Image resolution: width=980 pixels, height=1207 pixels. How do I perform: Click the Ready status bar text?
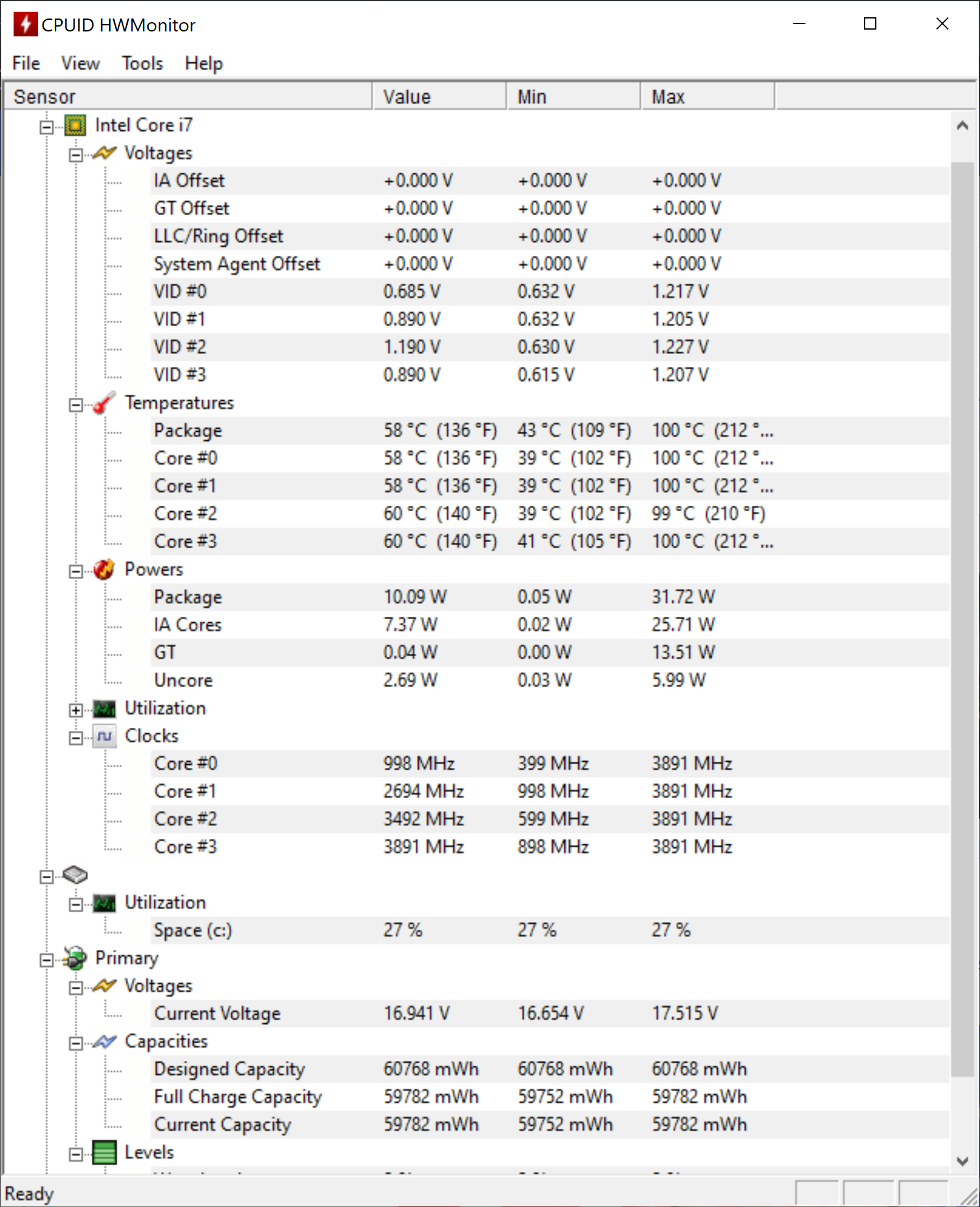(x=30, y=1194)
